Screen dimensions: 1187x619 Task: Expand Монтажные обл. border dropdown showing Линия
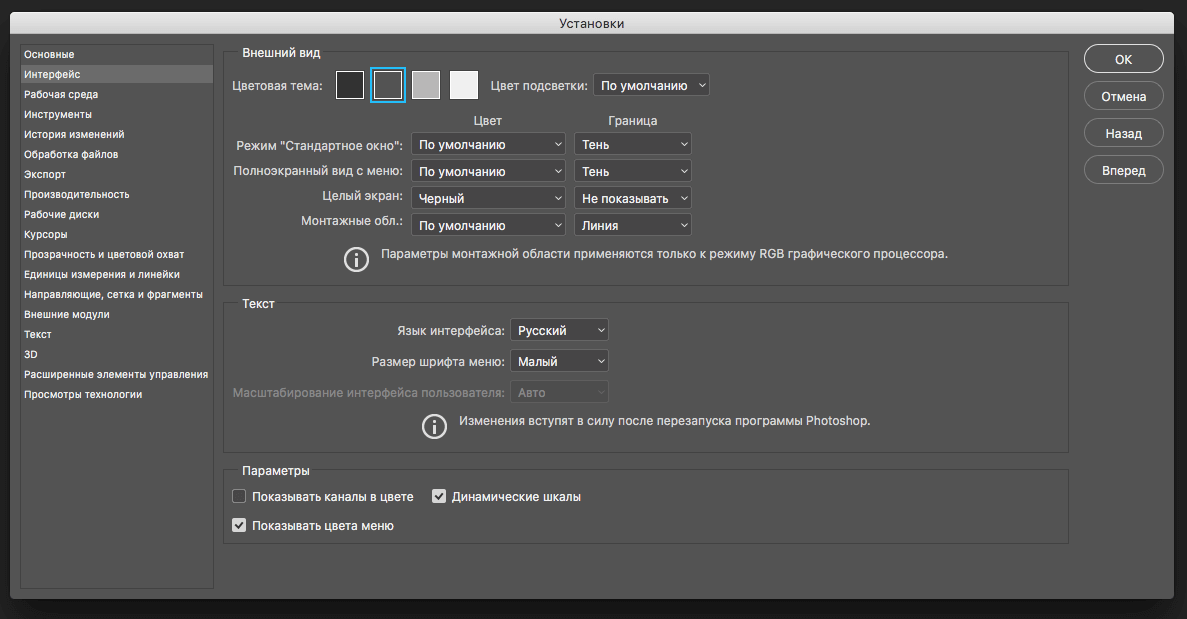coord(634,225)
